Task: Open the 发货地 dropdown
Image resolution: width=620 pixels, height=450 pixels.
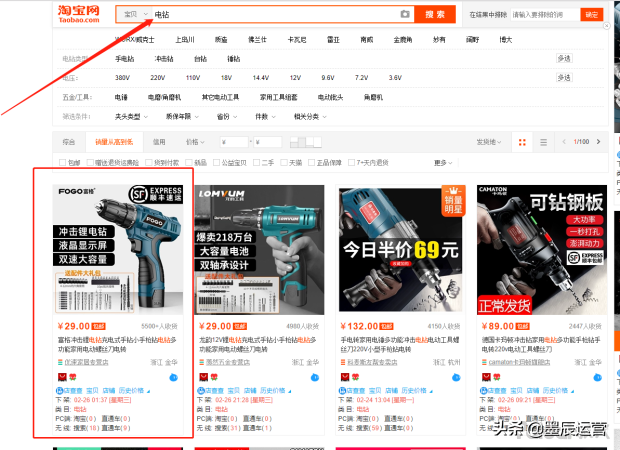Action: pos(489,142)
